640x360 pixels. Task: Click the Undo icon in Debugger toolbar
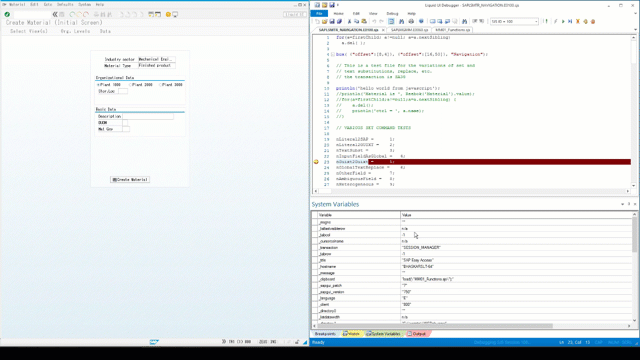pyautogui.click(x=374, y=21)
